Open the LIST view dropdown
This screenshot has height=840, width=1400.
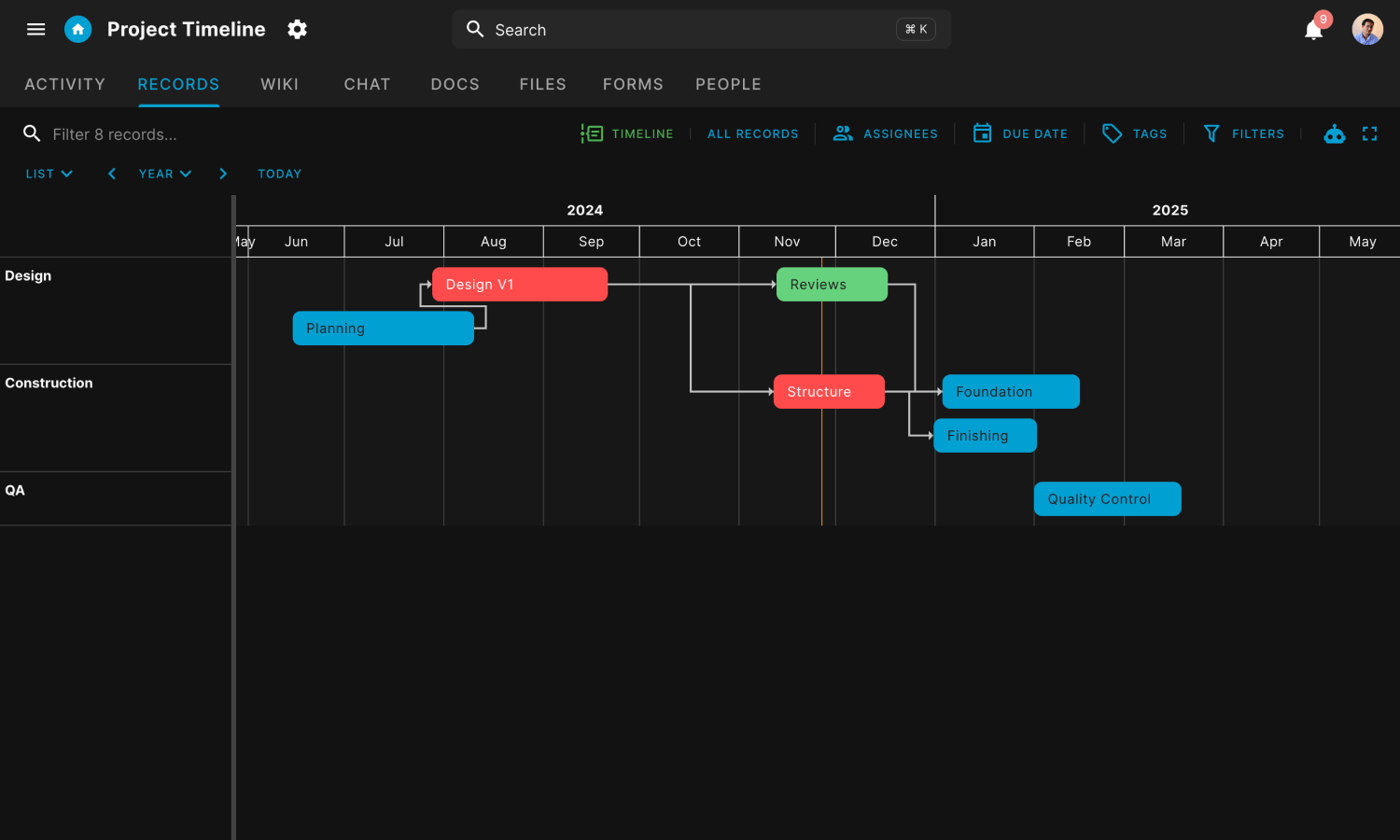tap(49, 174)
